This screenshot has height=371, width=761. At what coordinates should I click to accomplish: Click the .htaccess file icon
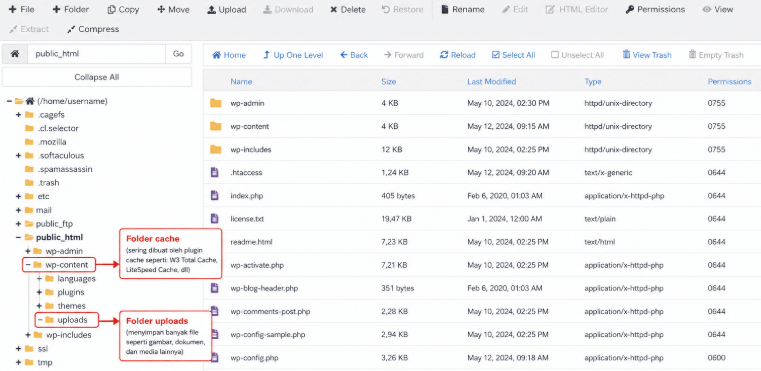[x=215, y=172]
